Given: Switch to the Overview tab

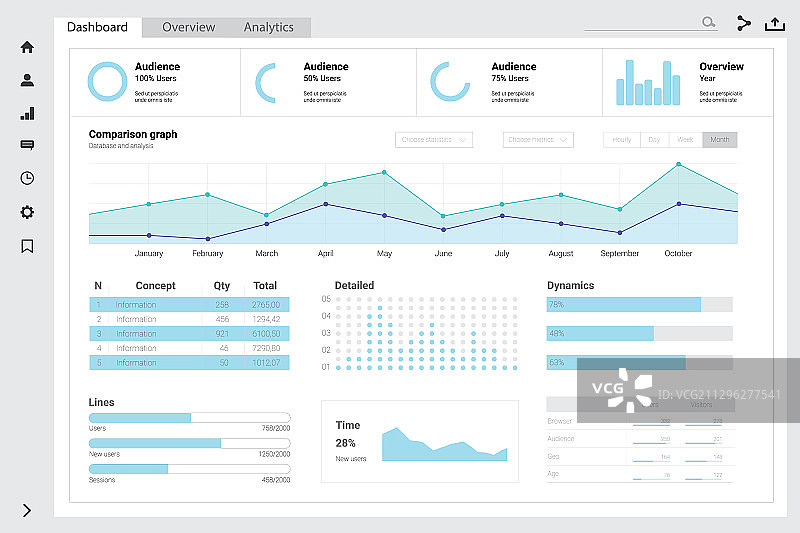Looking at the screenshot, I should tap(188, 27).
